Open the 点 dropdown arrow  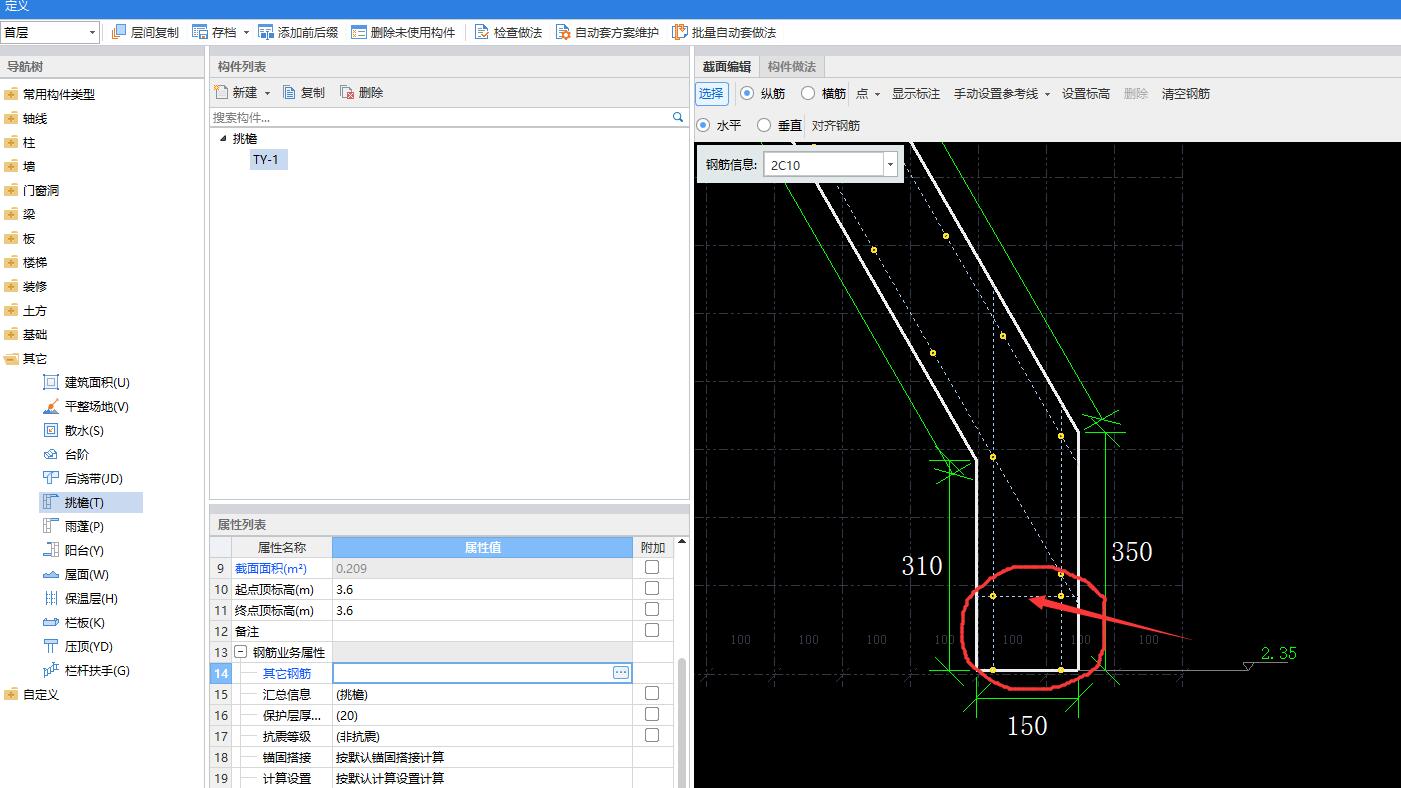tap(877, 94)
